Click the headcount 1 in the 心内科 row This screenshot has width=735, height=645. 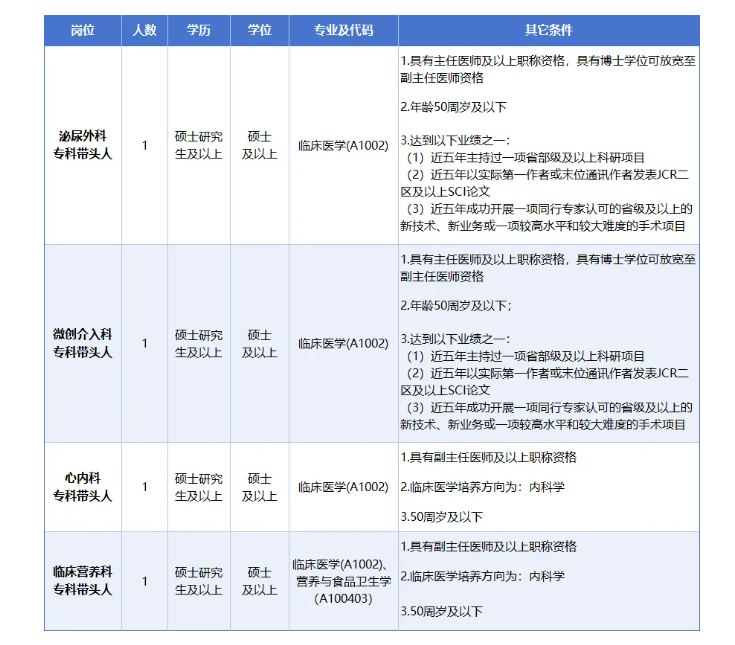[x=145, y=487]
